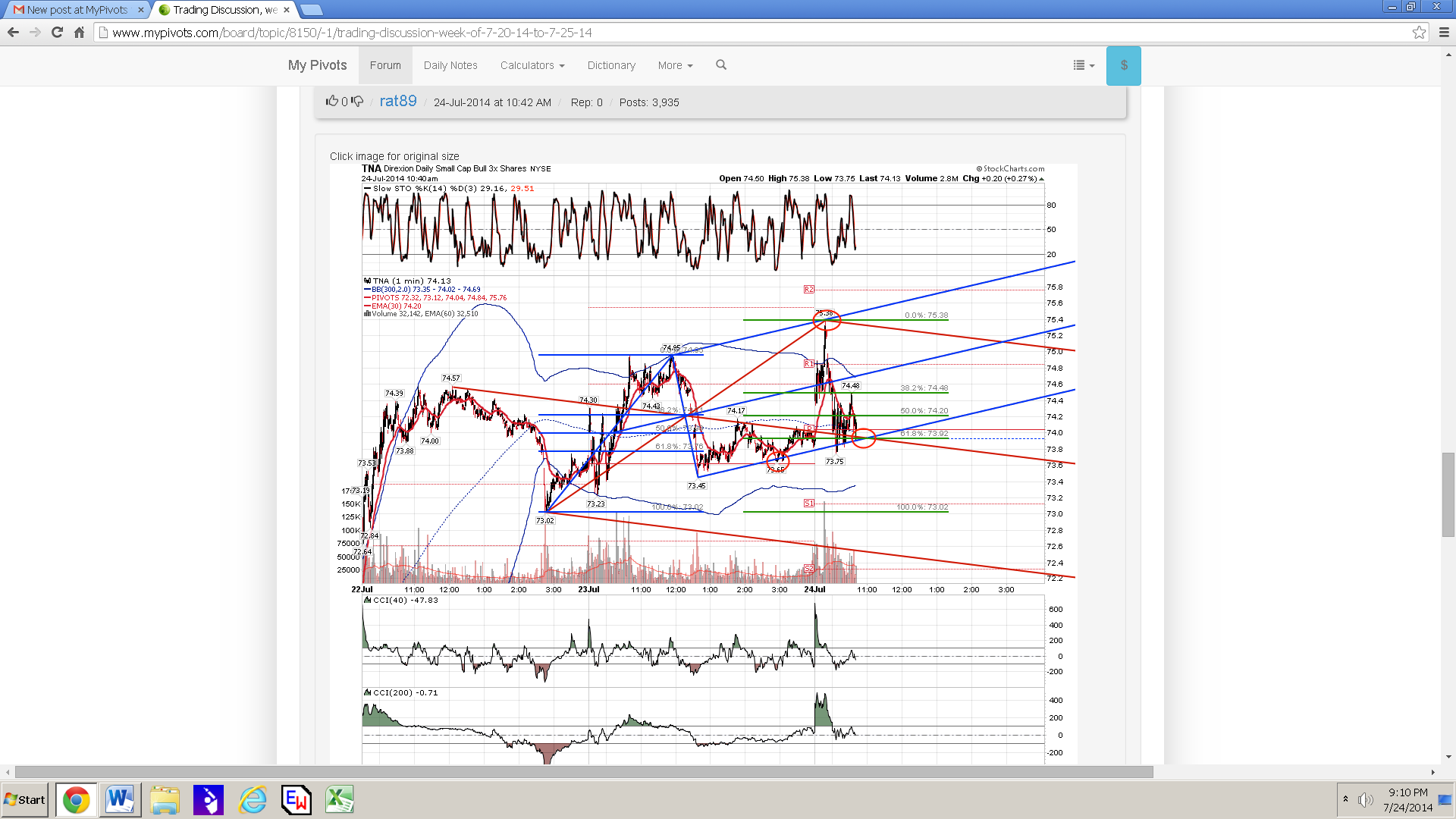Open the rat89 user profile link
Screen dimensions: 1456x819
point(398,101)
